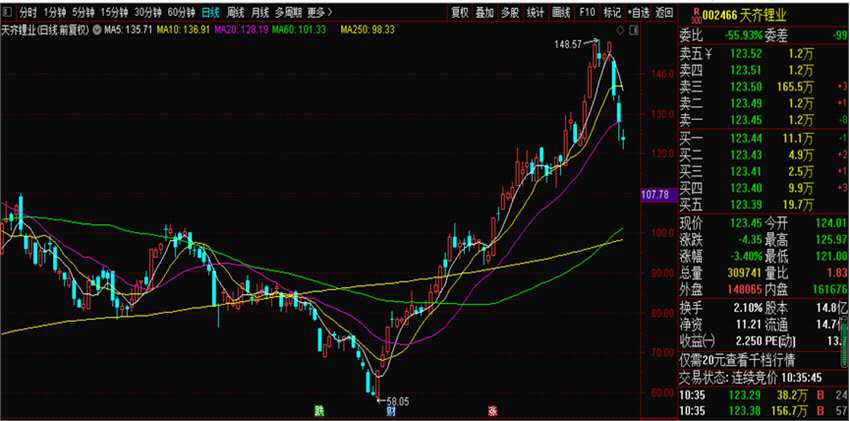Click the MA60: 101.33 indicator label
This screenshot has width=850, height=421.
299,30
